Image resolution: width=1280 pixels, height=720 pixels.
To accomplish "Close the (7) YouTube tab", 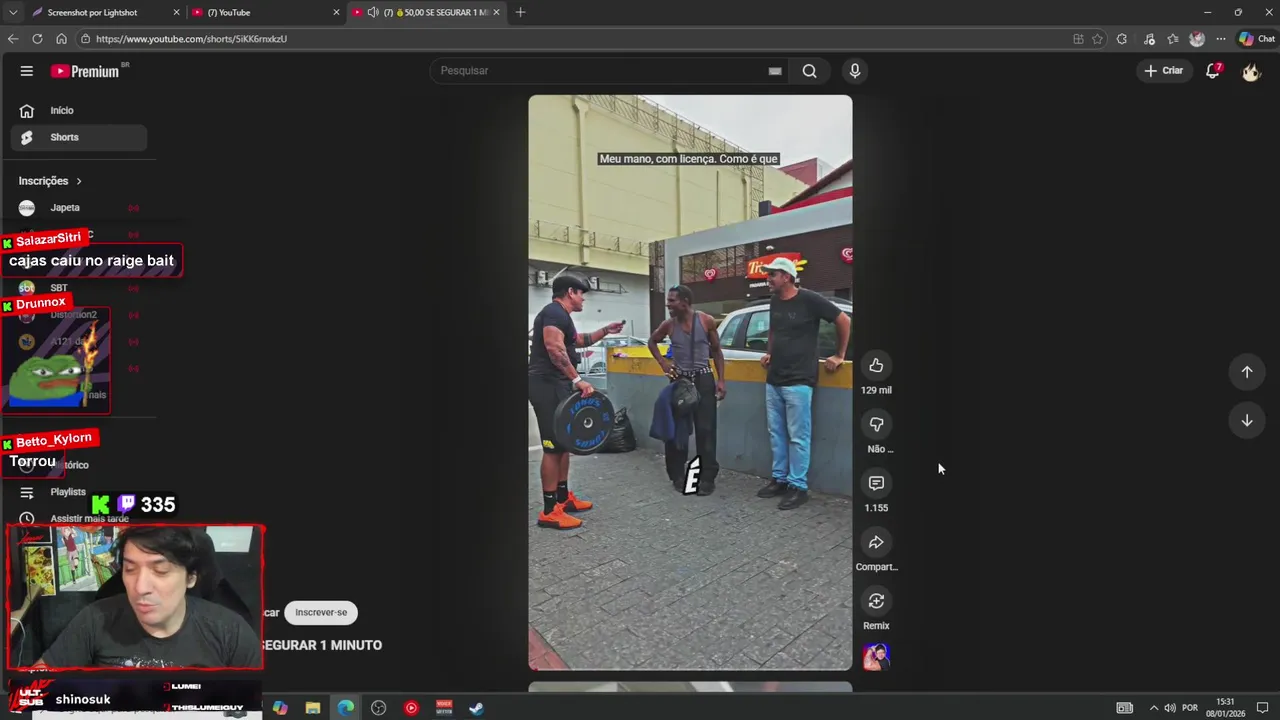I will (336, 12).
